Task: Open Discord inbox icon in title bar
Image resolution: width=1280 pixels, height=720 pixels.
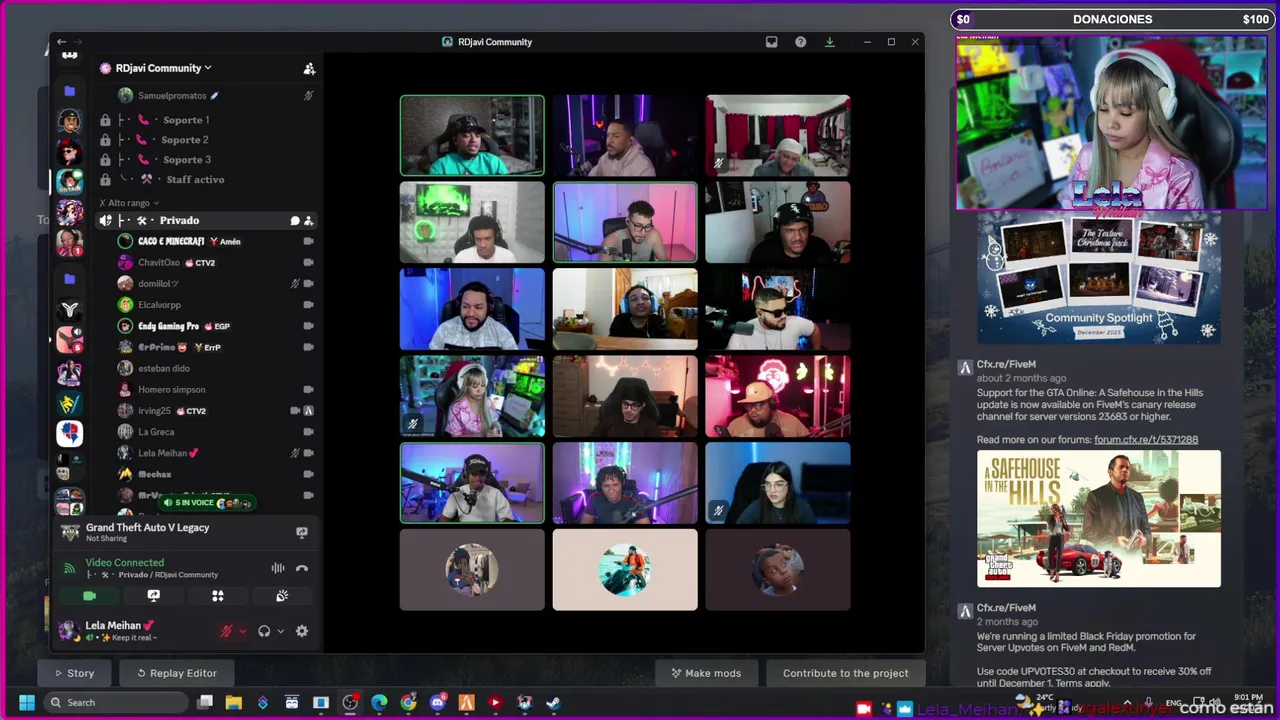Action: [771, 42]
